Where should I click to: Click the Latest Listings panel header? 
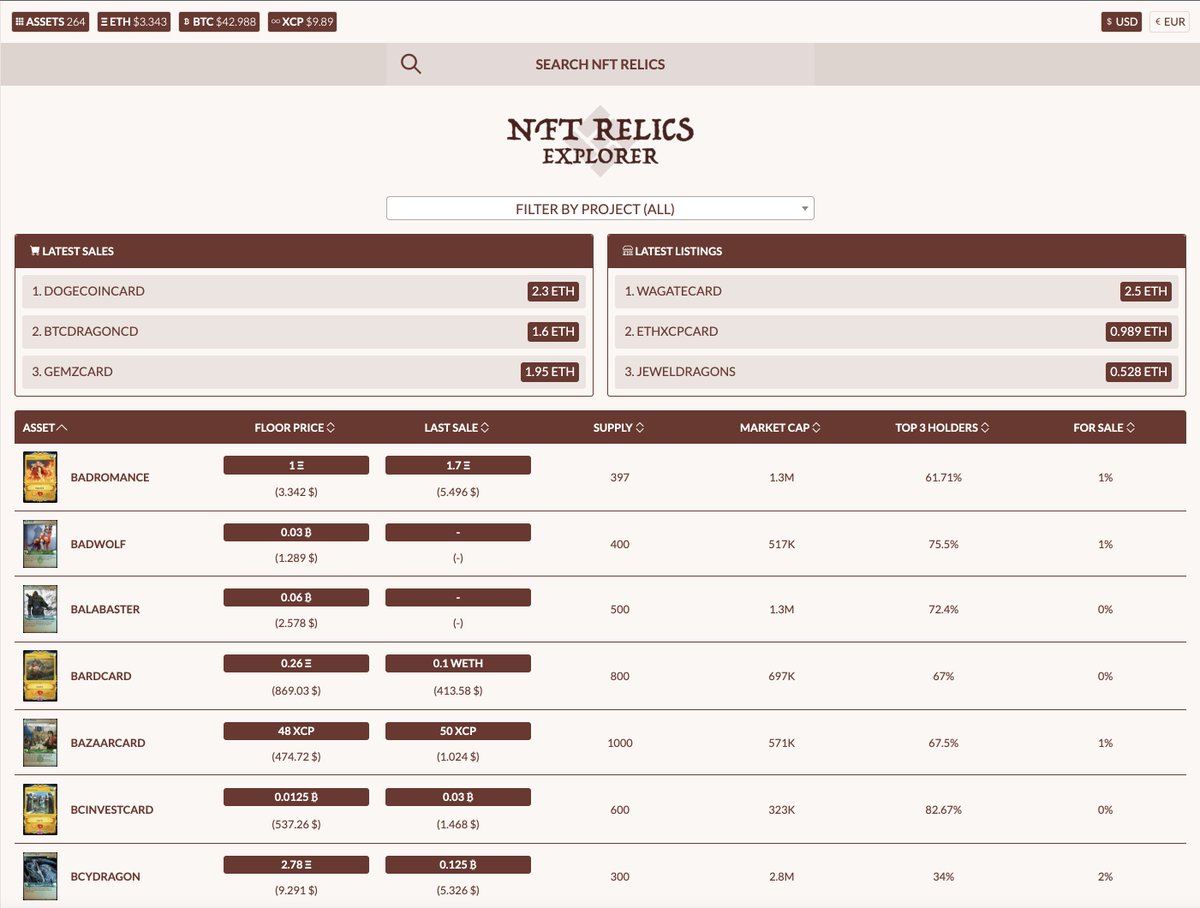[897, 251]
